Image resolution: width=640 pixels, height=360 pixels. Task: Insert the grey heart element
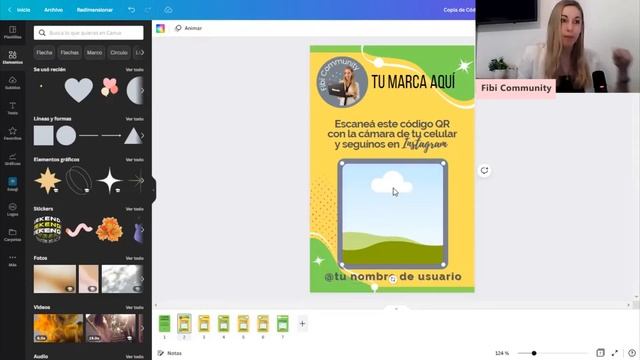[79, 90]
